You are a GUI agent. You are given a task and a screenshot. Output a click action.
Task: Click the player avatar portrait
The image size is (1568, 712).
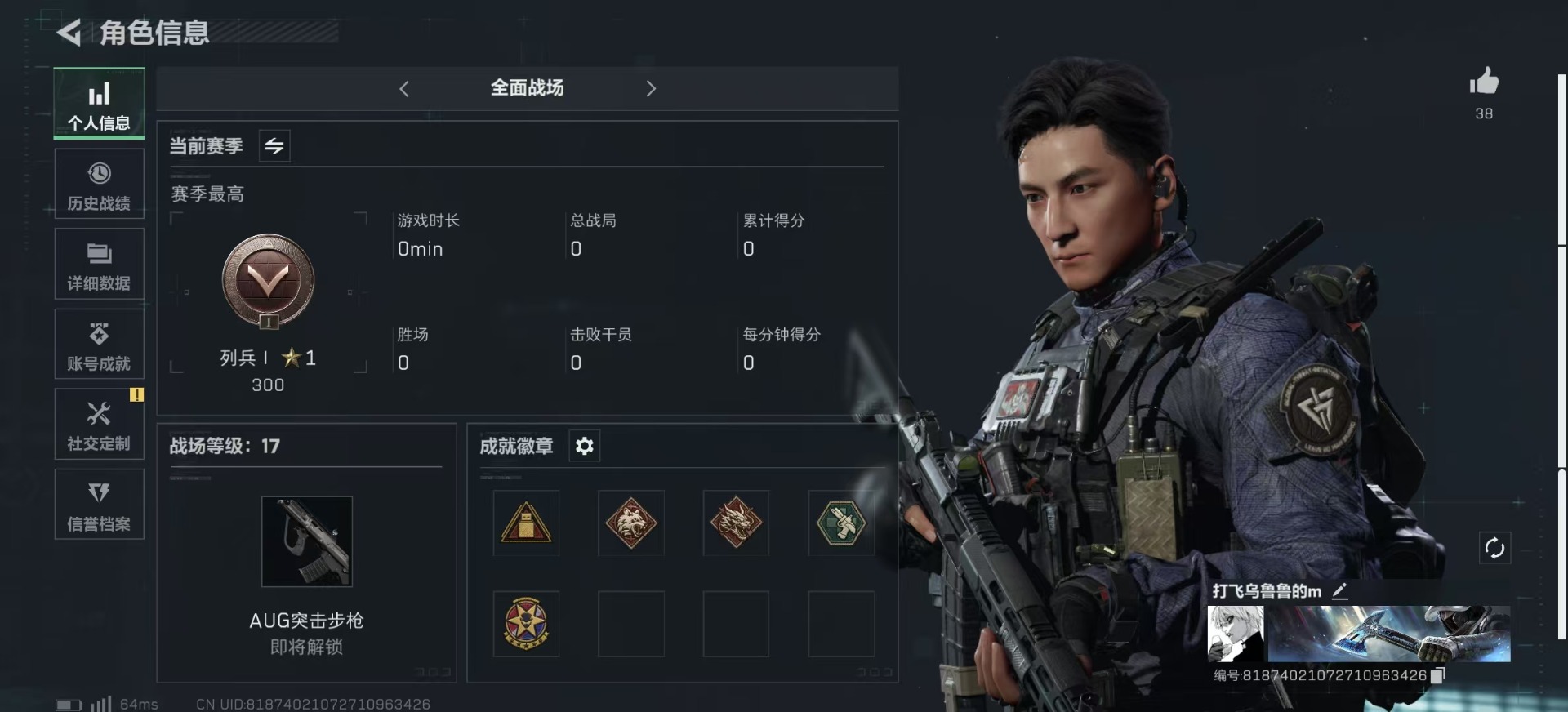1236,634
